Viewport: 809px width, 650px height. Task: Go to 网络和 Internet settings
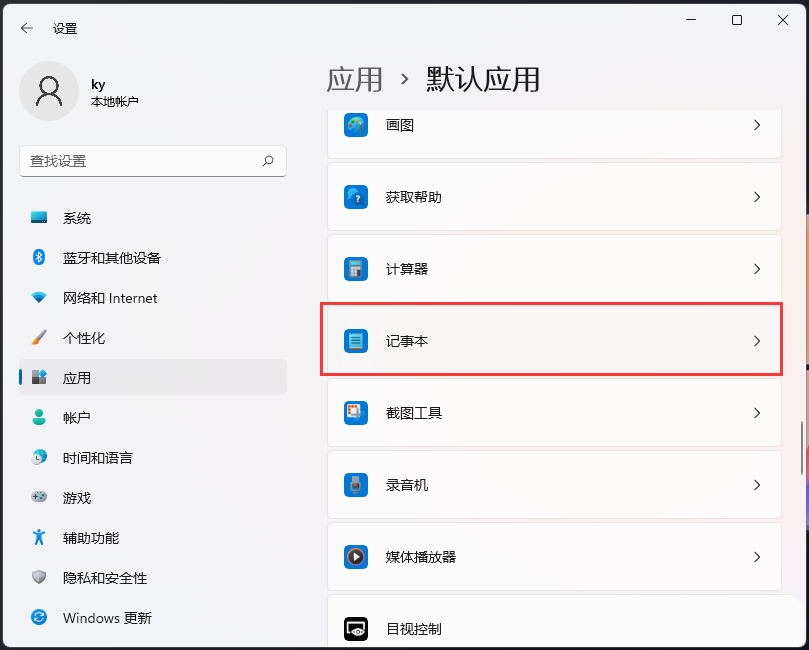point(109,298)
